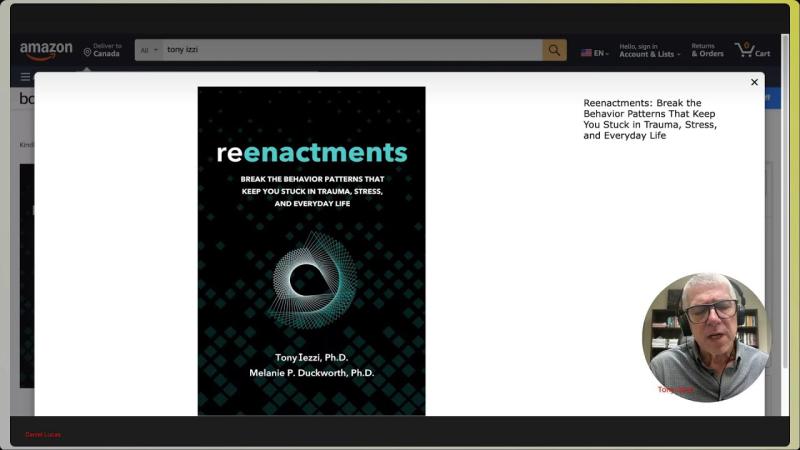Click the page vertical scrollbar

[x=785, y=201]
